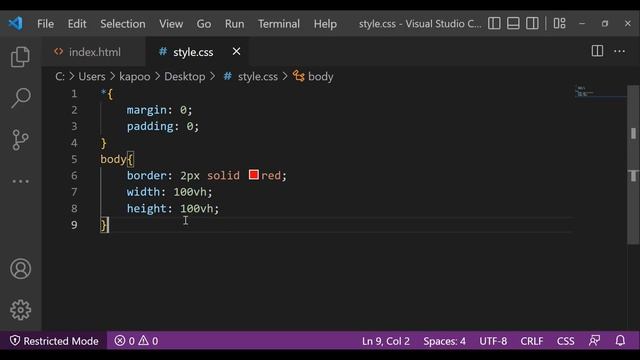Click the Ln 9, Col 2 status item
The image size is (640, 360).
[386, 341]
